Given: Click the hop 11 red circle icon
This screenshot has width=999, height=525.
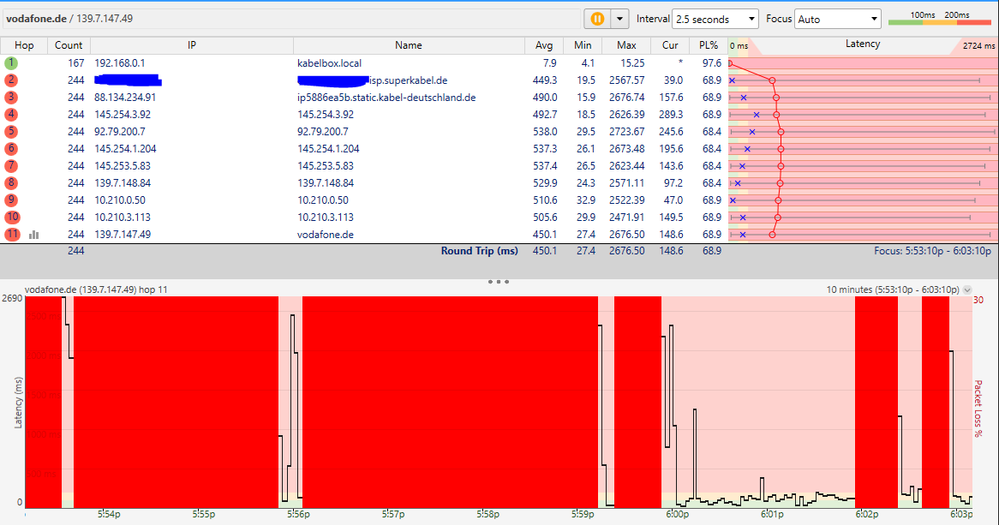Looking at the screenshot, I should (12, 234).
